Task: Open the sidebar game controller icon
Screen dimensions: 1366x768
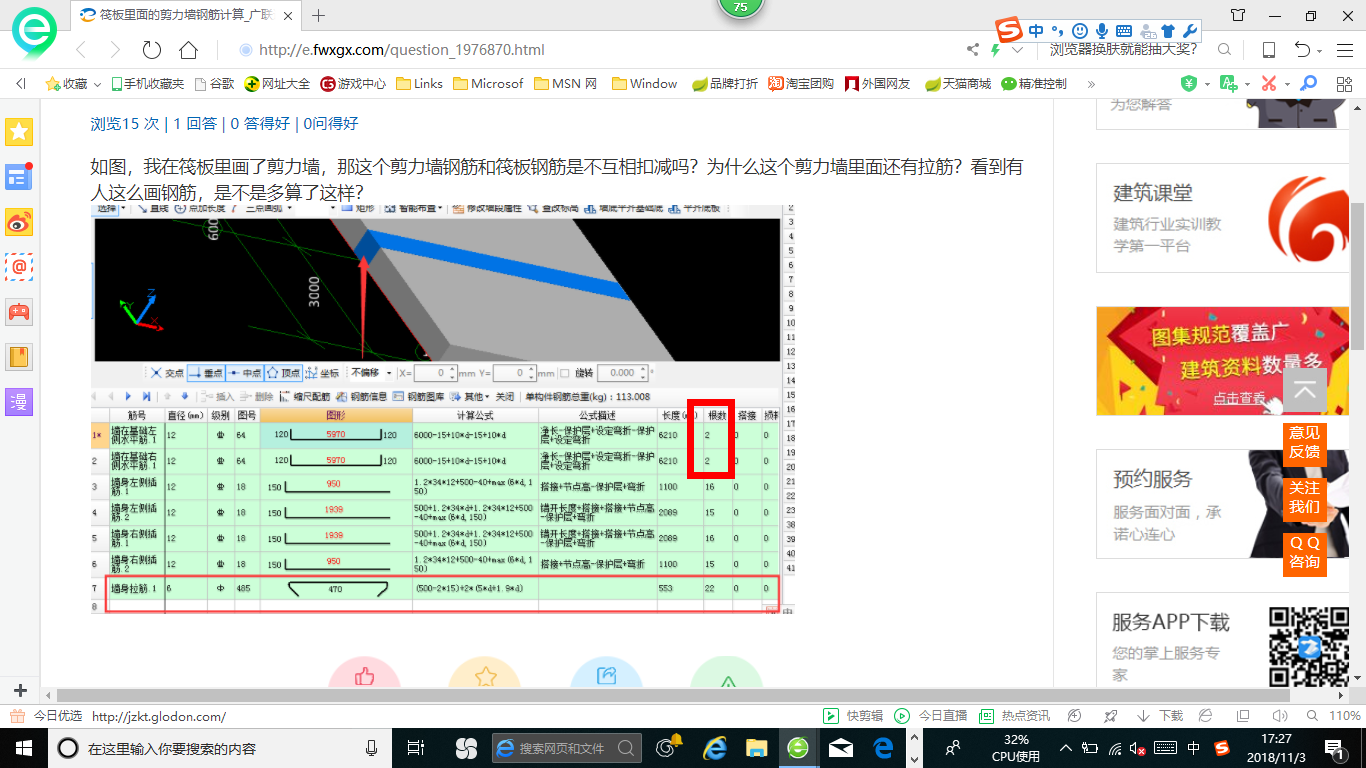Action: [19, 312]
